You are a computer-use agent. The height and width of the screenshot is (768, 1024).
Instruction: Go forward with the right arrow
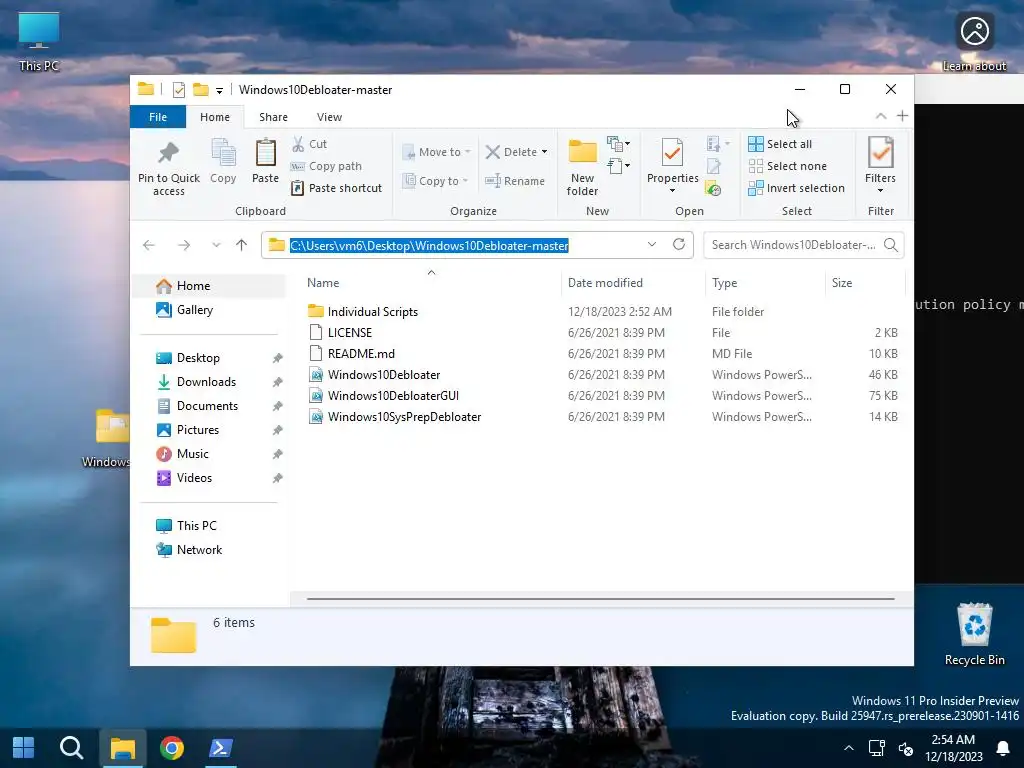pyautogui.click(x=184, y=245)
